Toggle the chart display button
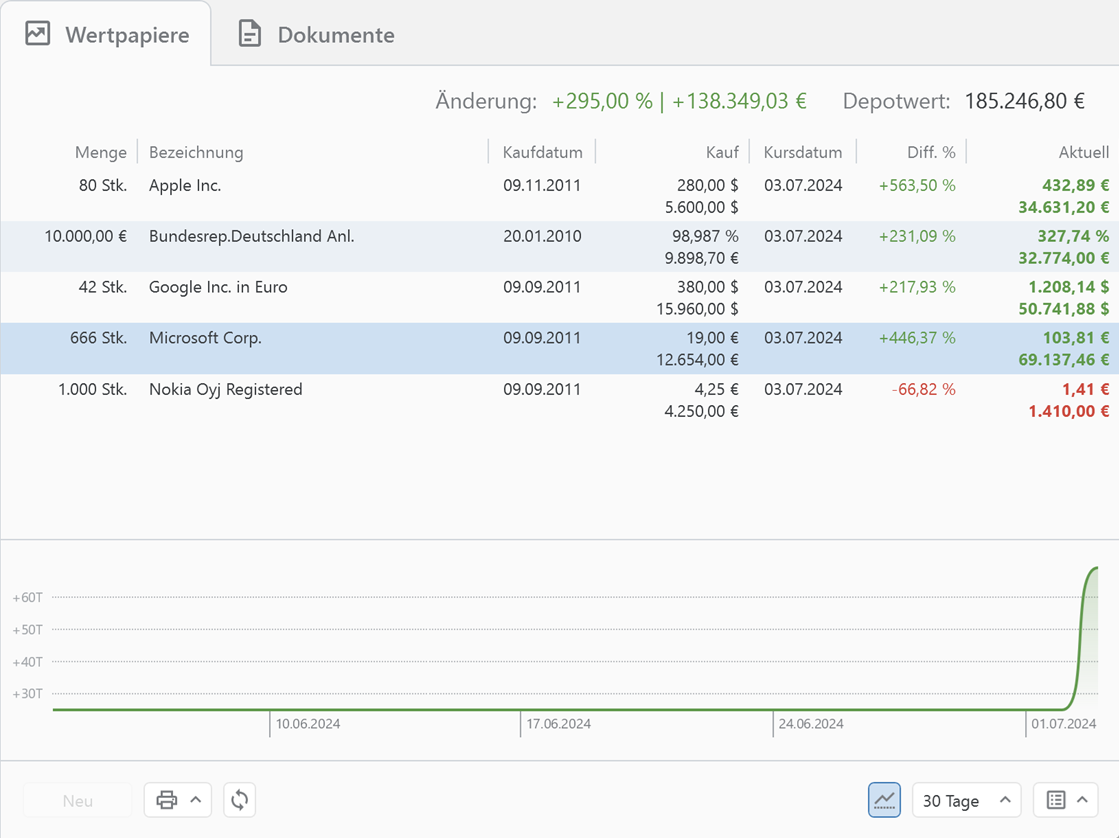Image resolution: width=1120 pixels, height=840 pixels. tap(884, 800)
